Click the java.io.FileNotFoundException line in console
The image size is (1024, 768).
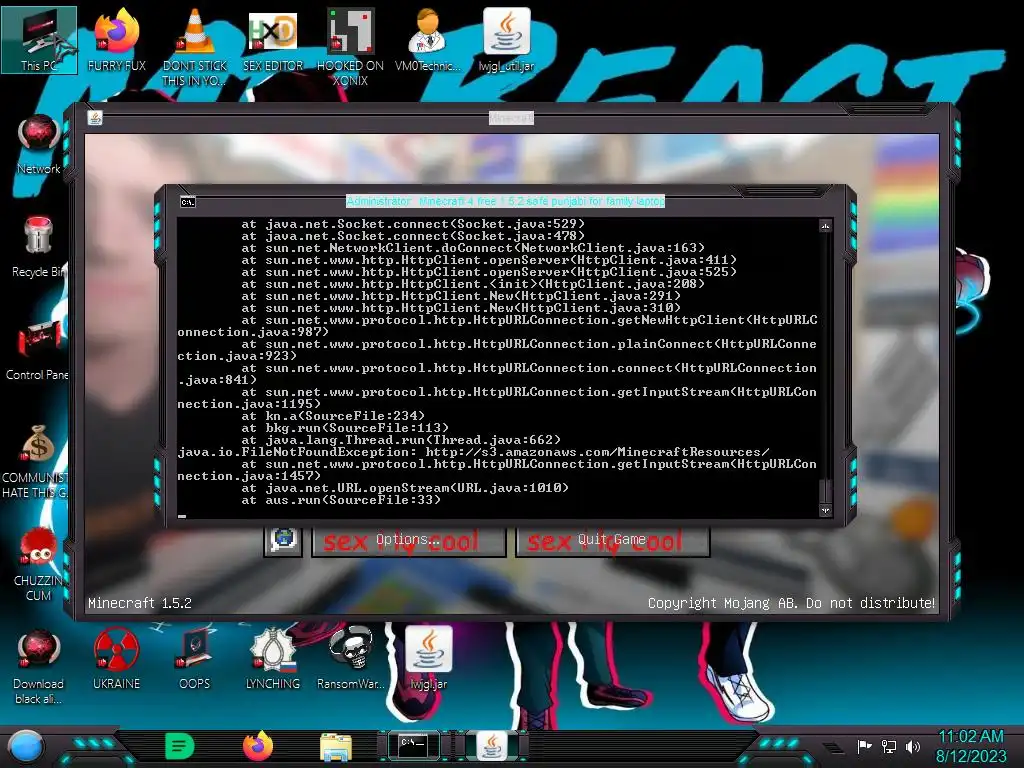pos(473,452)
